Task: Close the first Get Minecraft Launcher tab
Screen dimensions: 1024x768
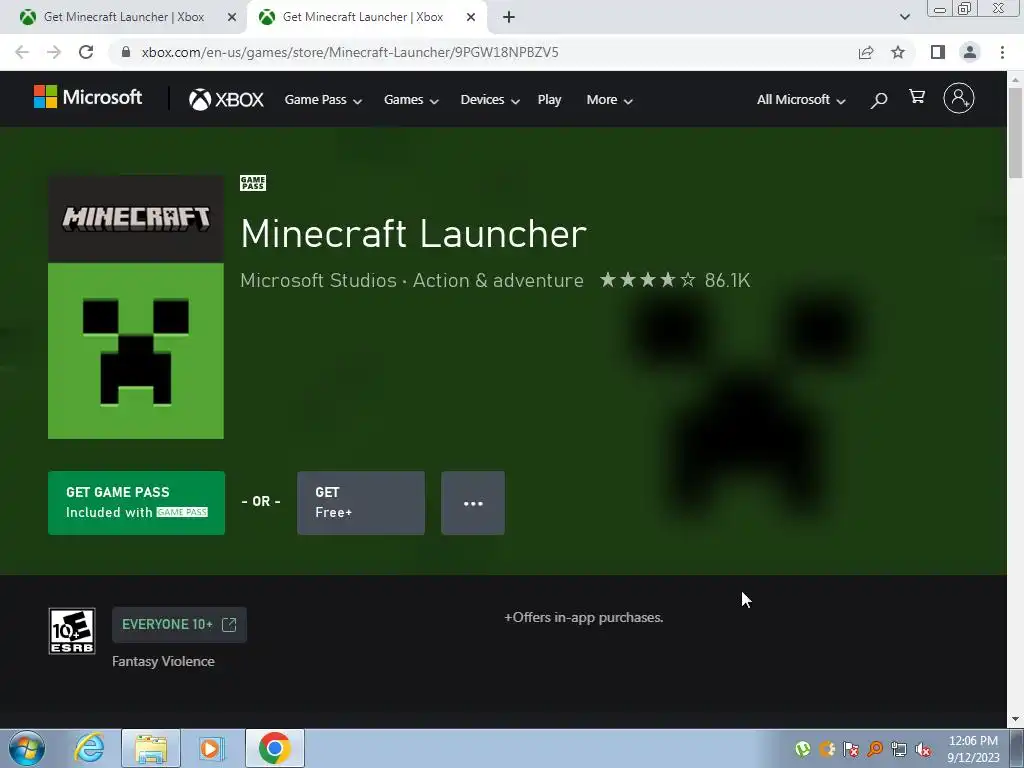Action: 232,17
